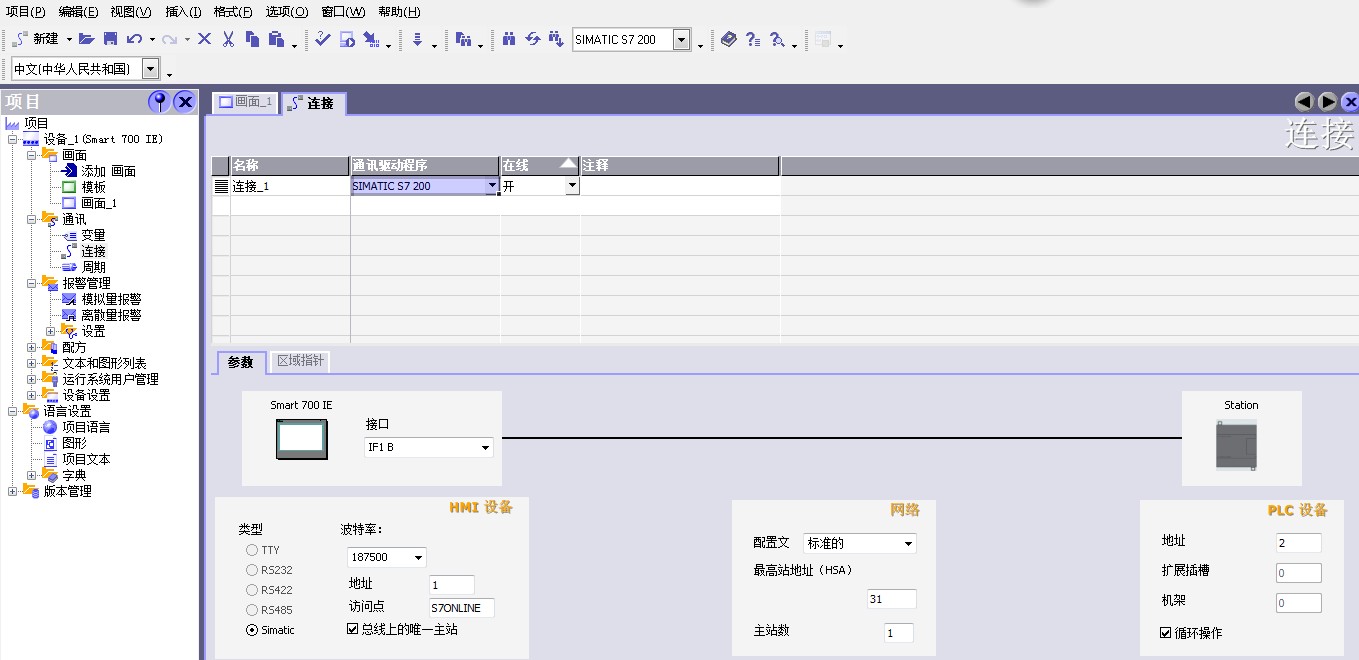1359x660 pixels.
Task: Click the Undo arrow in the toolbar
Action: pyautogui.click(x=134, y=39)
